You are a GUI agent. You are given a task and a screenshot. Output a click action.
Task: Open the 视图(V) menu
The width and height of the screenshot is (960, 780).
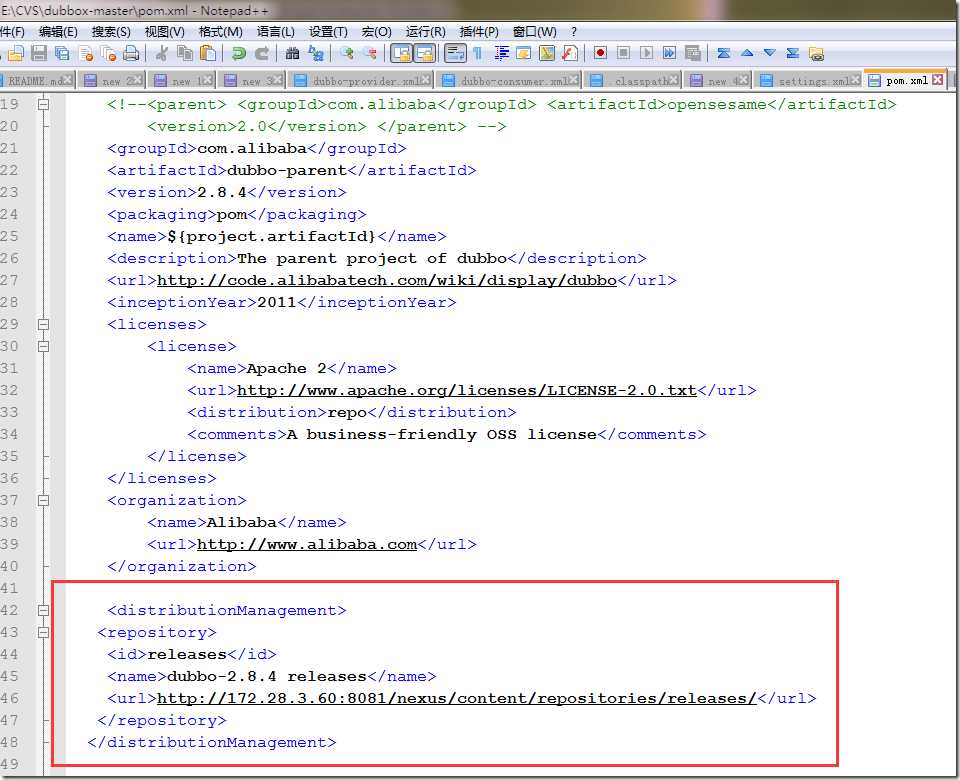pyautogui.click(x=164, y=32)
